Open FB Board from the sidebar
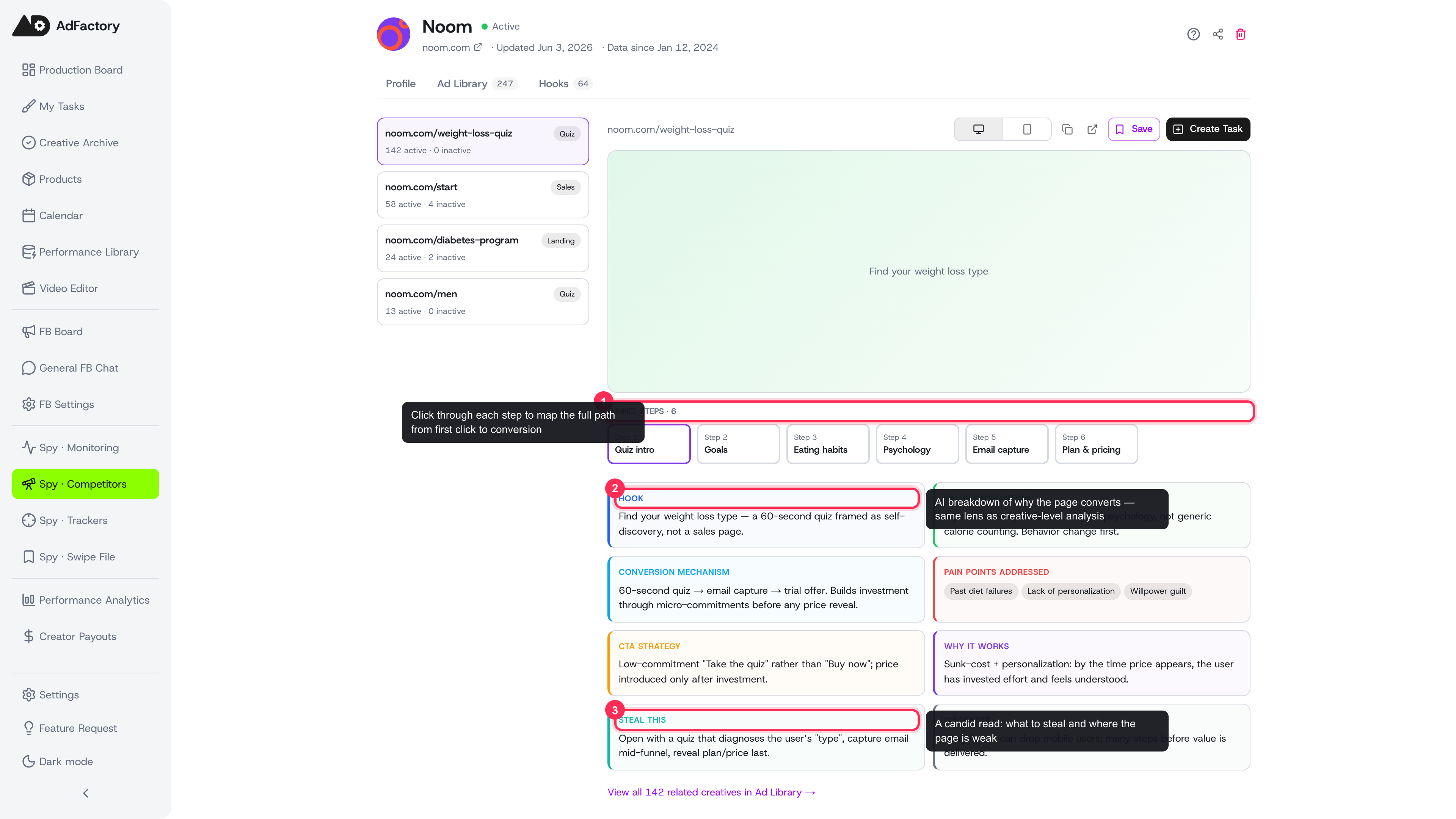1456x819 pixels. [x=85, y=332]
